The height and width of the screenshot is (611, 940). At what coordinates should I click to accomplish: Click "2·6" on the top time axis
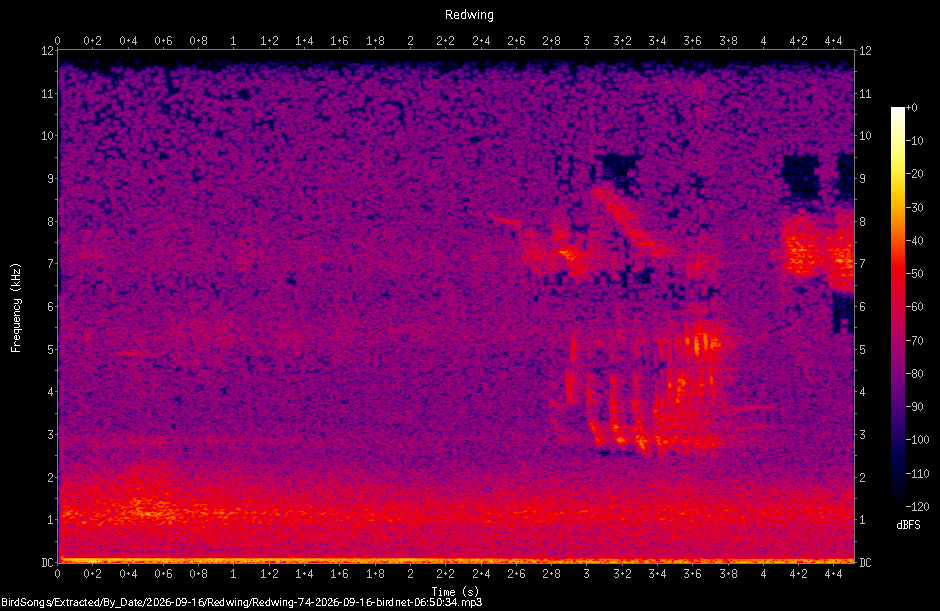click(x=516, y=41)
